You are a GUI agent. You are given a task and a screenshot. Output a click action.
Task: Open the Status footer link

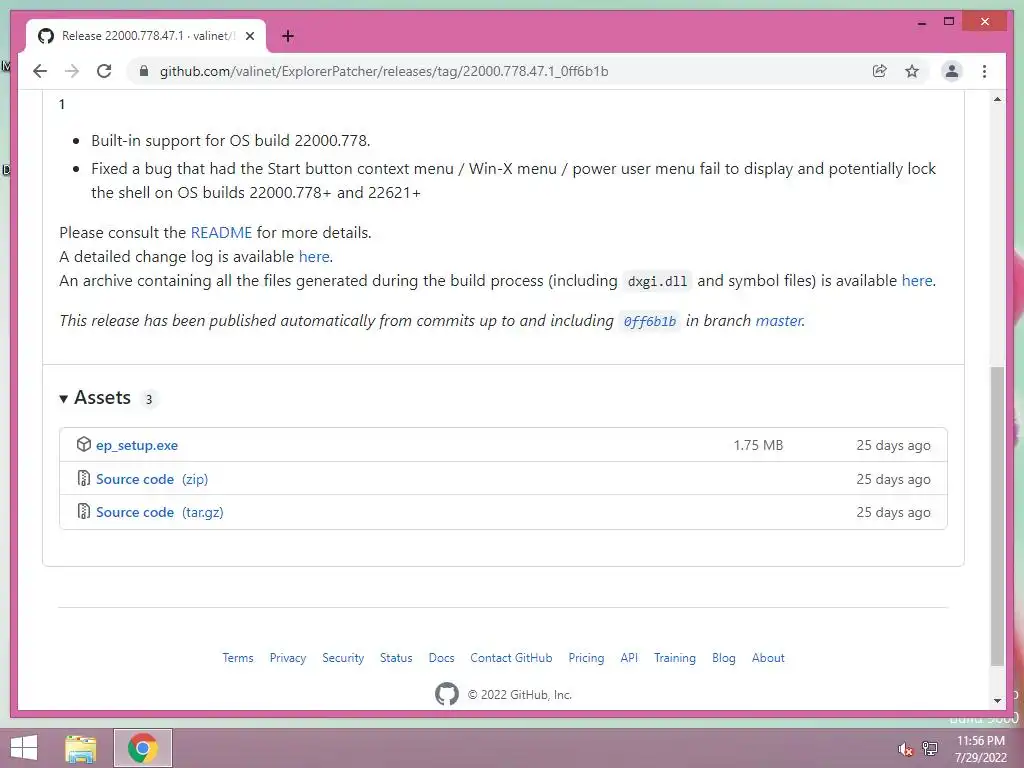(x=396, y=658)
